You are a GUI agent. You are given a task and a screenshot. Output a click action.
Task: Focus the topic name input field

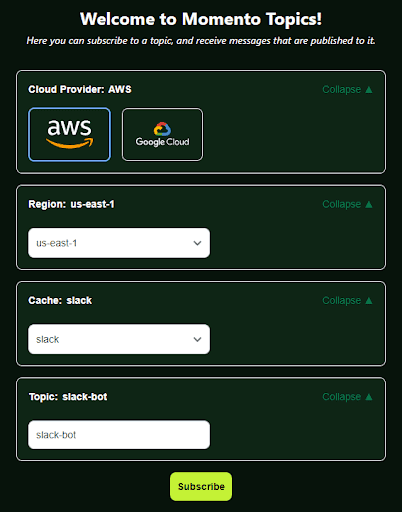point(119,435)
